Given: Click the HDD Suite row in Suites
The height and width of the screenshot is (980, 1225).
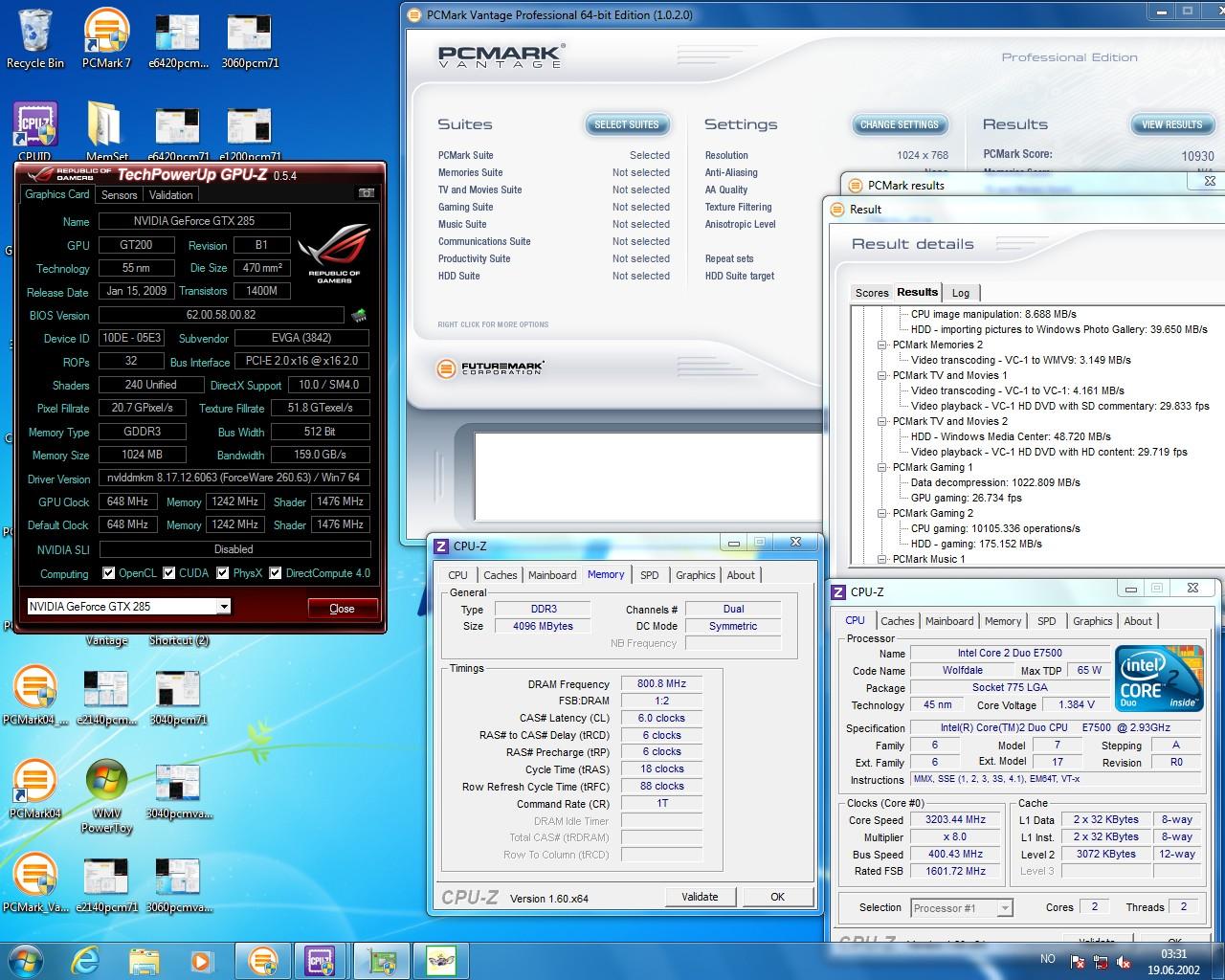Looking at the screenshot, I should (554, 276).
